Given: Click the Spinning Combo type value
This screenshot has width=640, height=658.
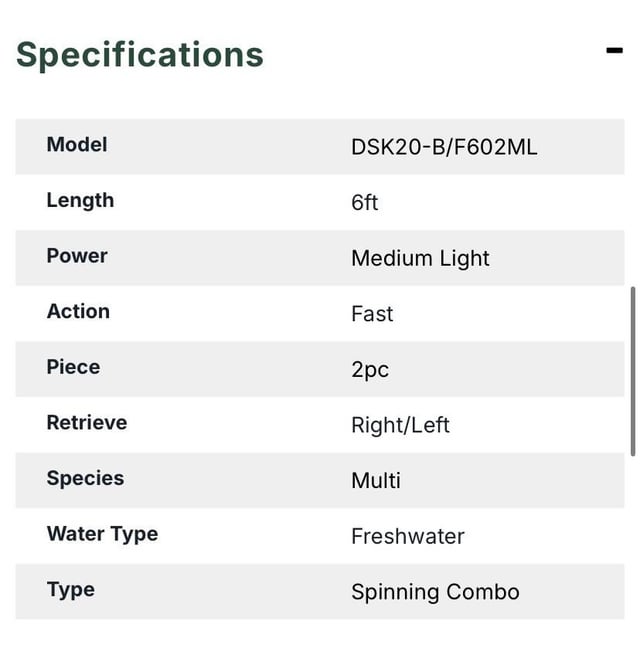Looking at the screenshot, I should tap(435, 592).
